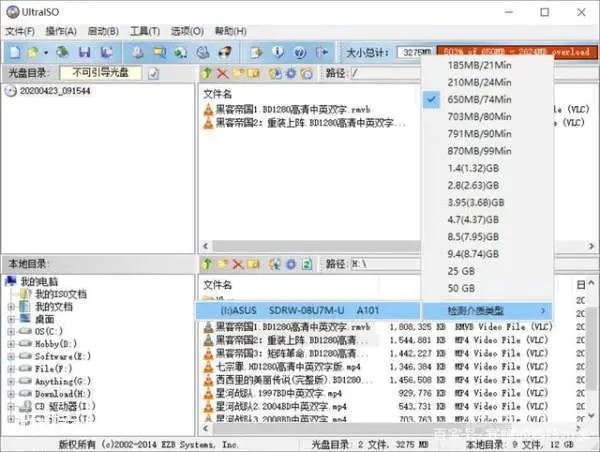Click the green-arrow Convert image toolbar icon
Screen dimensions: 600x452
tap(181, 52)
